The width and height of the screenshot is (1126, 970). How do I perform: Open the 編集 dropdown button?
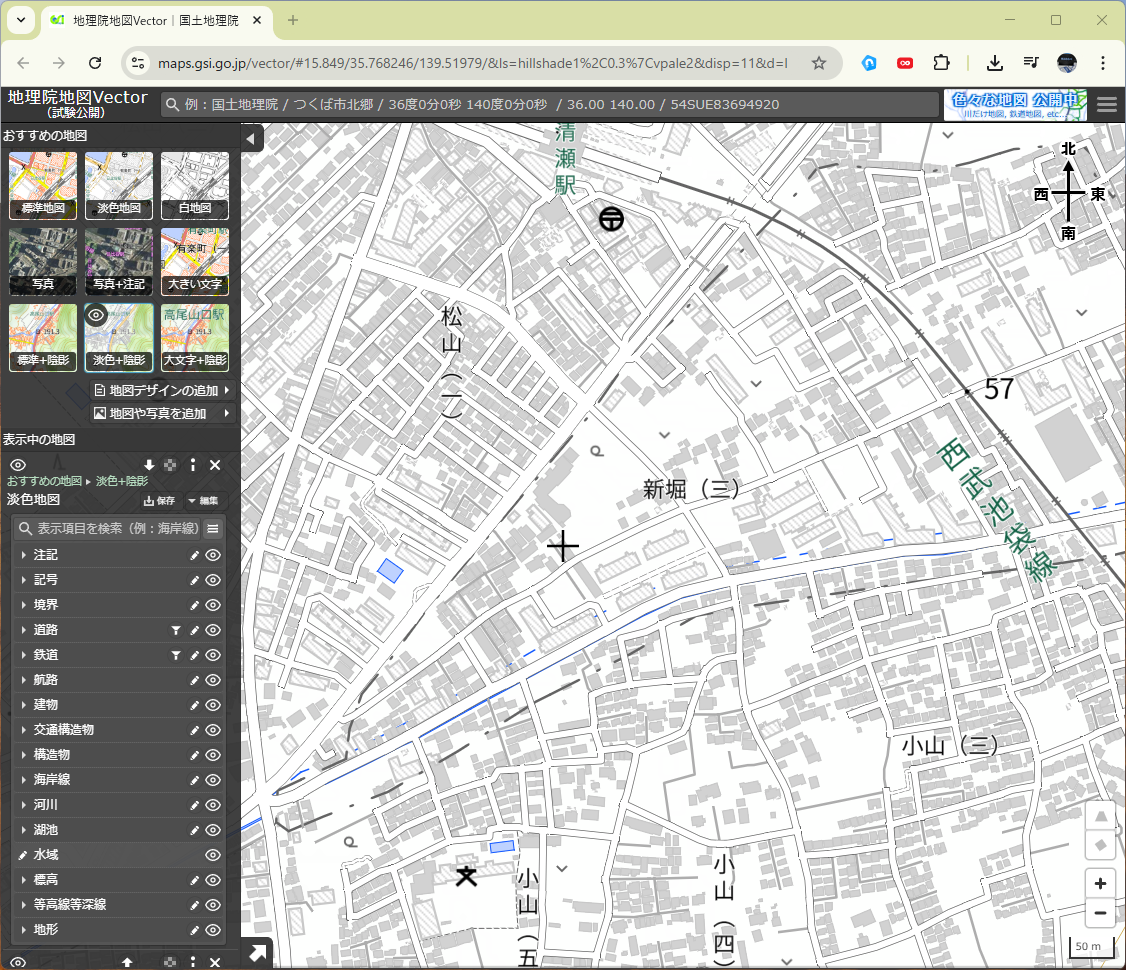[203, 501]
